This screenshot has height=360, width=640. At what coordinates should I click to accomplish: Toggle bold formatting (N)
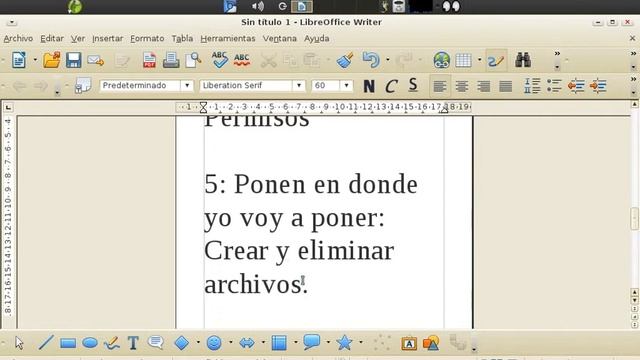coord(369,86)
